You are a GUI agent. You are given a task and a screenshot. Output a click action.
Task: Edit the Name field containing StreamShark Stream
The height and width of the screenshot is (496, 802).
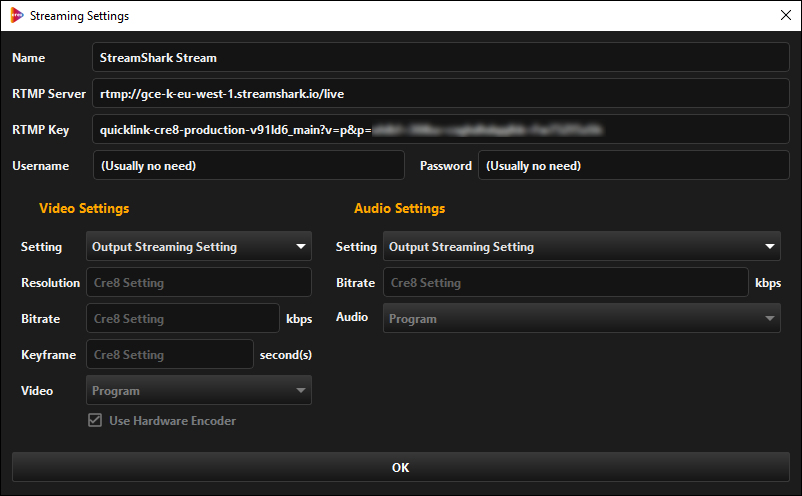point(440,57)
